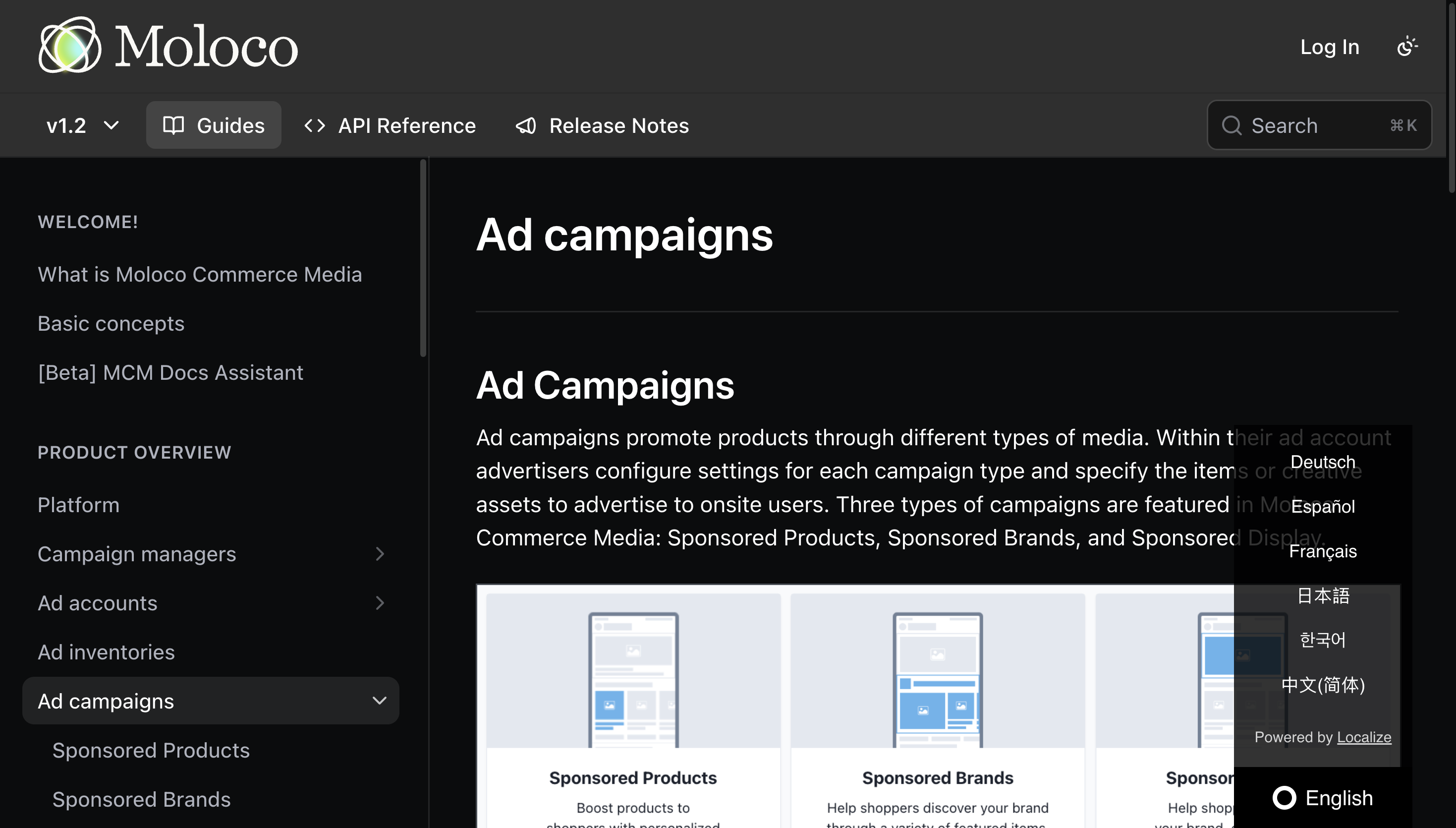
Task: Click the Sponsored Products card thumbnail image
Action: point(633,671)
